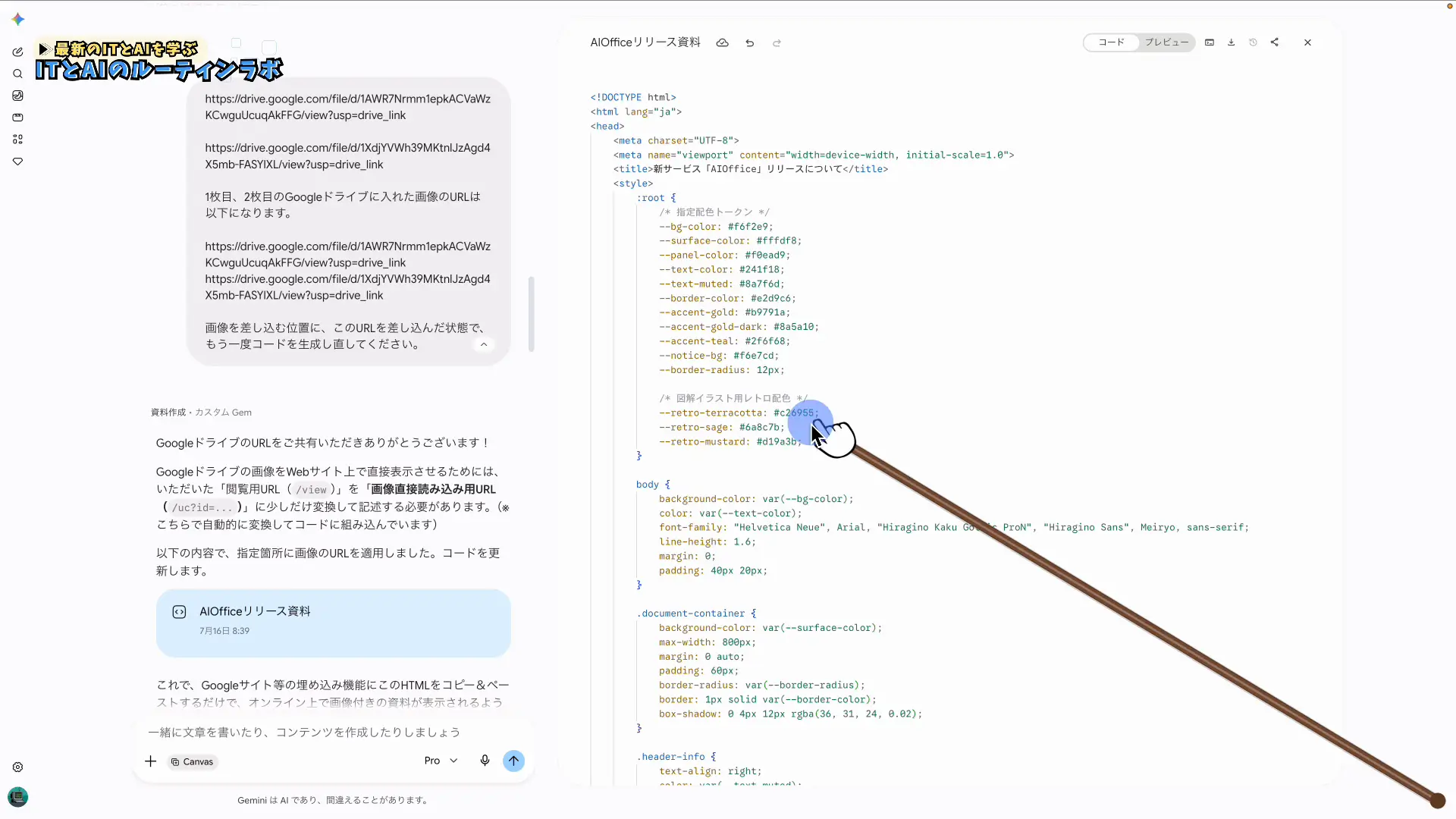The width and height of the screenshot is (1456, 819).
Task: Collapse the user prompt with the chevron
Action: point(484,345)
